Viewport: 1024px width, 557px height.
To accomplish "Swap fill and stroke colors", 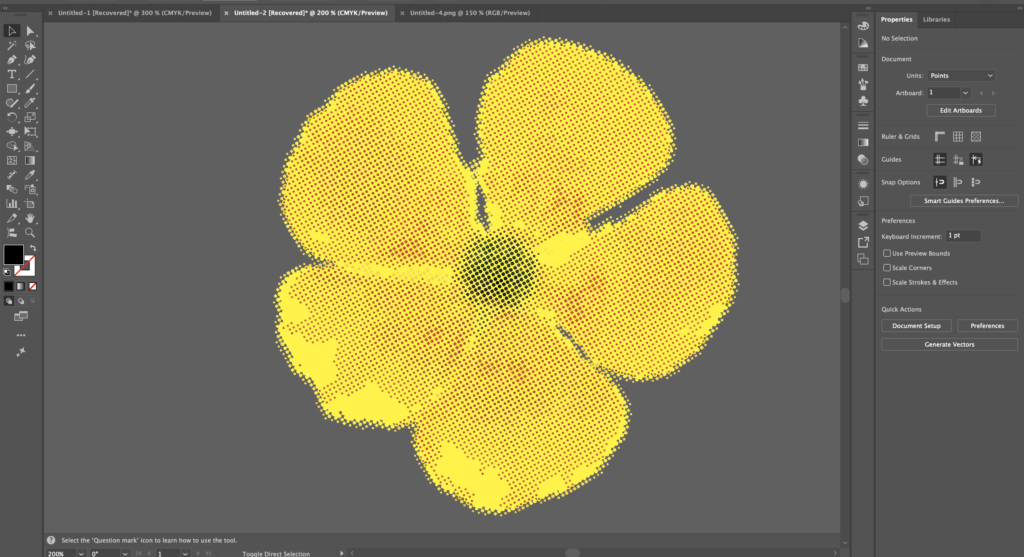I will tap(31, 247).
